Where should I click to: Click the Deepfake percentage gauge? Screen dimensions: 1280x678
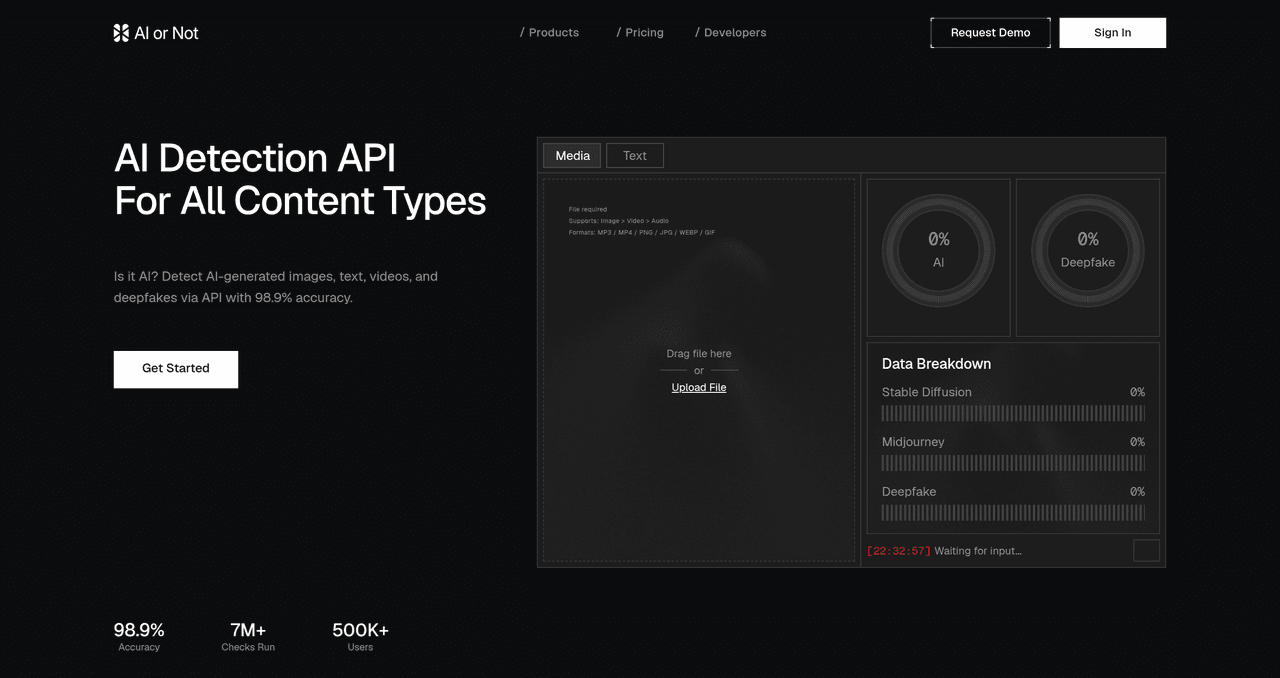click(1088, 250)
